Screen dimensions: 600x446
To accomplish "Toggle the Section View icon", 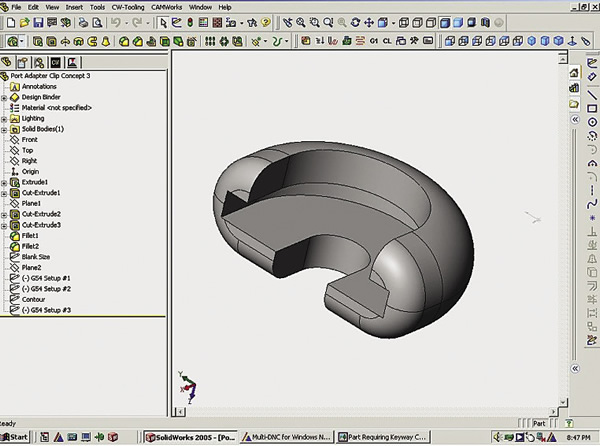I will coord(485,23).
